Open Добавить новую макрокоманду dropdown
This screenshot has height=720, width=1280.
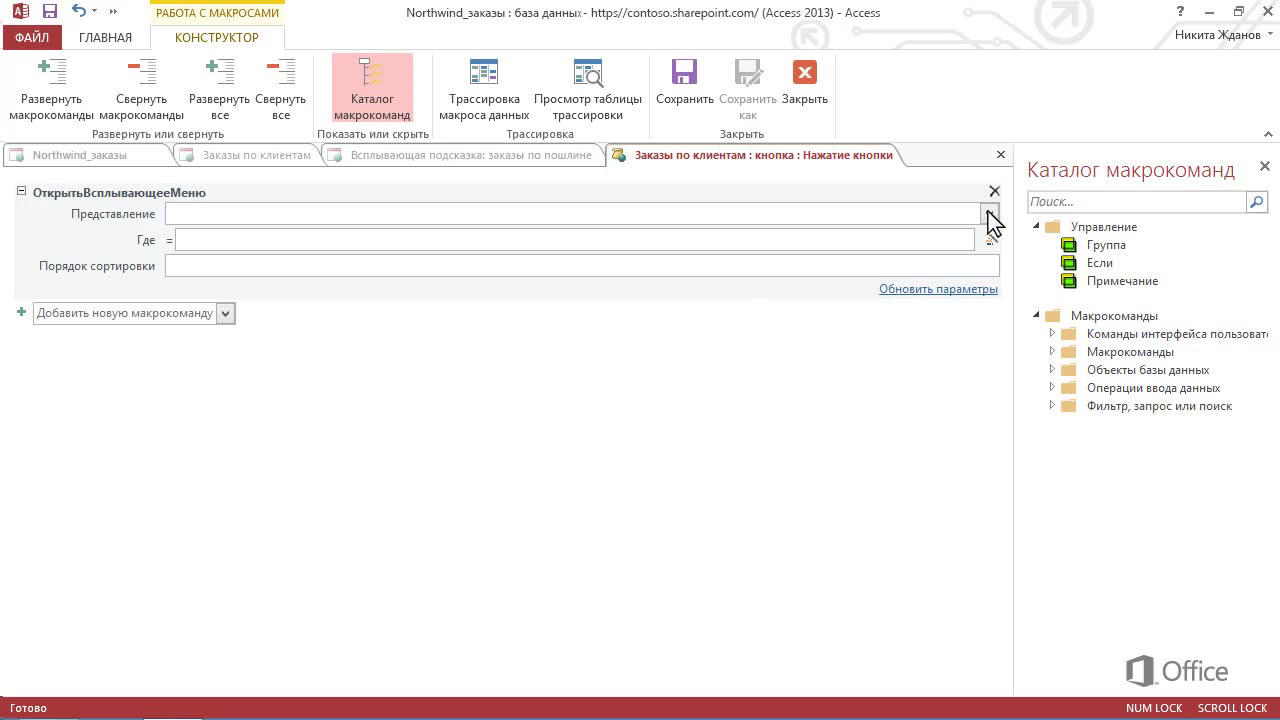226,313
